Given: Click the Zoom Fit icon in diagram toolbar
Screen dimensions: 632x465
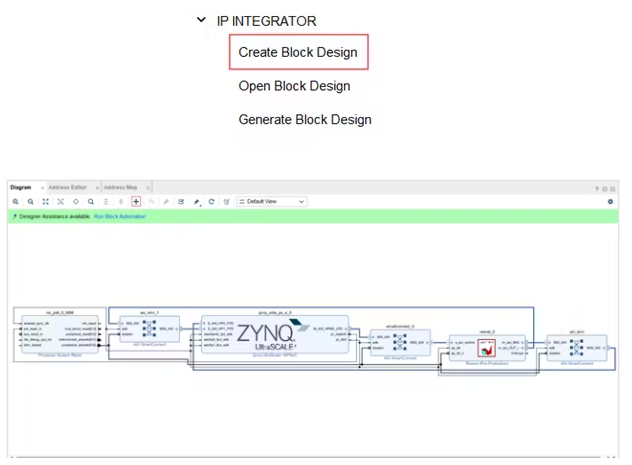Looking at the screenshot, I should point(46,202).
